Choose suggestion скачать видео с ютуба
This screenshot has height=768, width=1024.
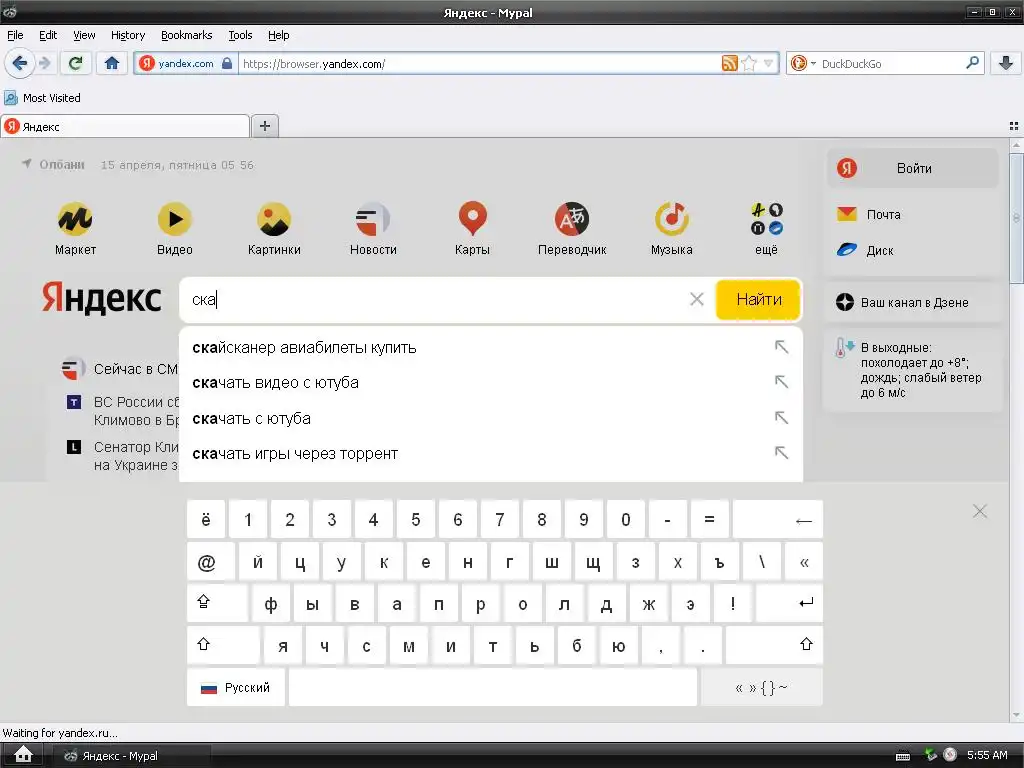click(x=491, y=383)
